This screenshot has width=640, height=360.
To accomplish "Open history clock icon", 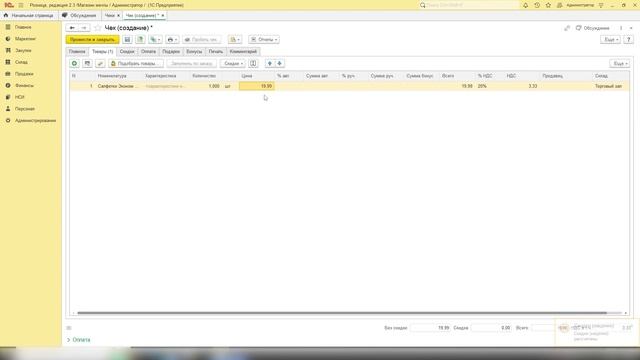I will tap(537, 5).
